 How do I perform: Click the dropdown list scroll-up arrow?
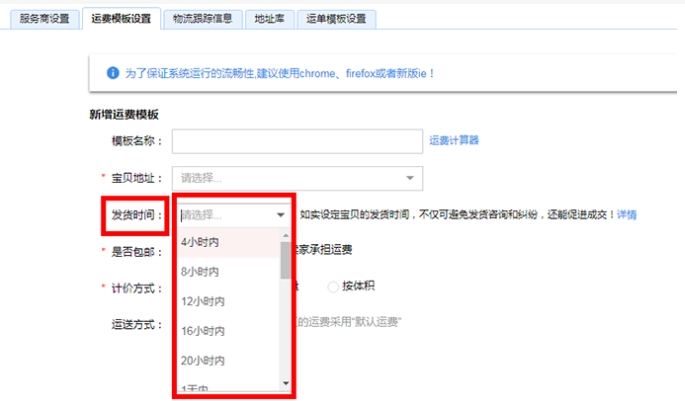click(x=286, y=236)
